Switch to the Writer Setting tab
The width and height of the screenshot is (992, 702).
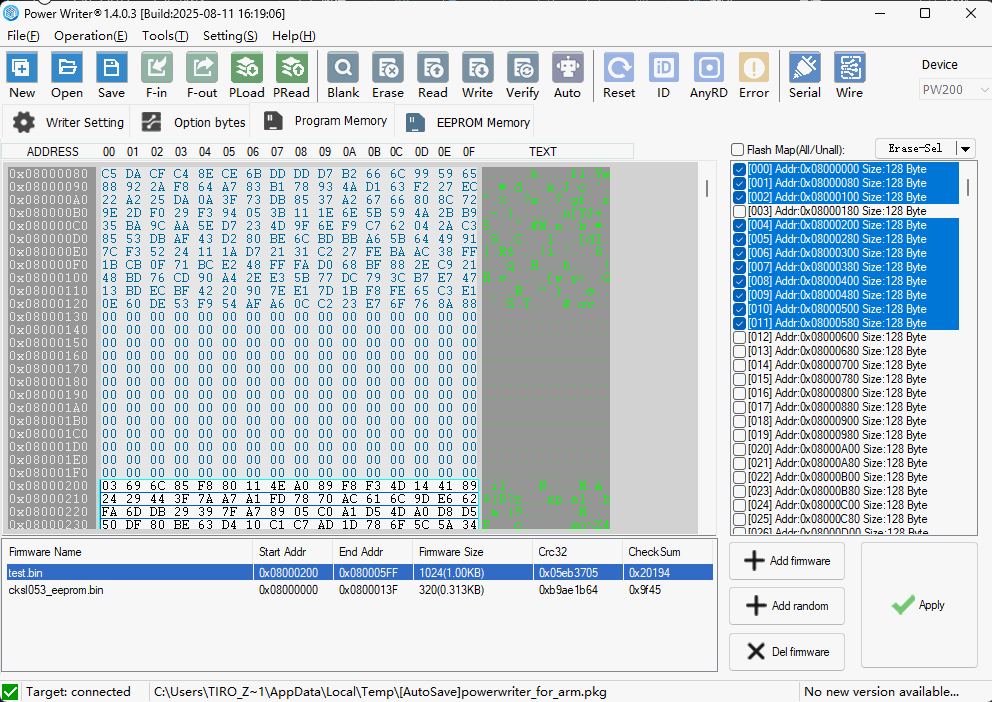(68, 123)
